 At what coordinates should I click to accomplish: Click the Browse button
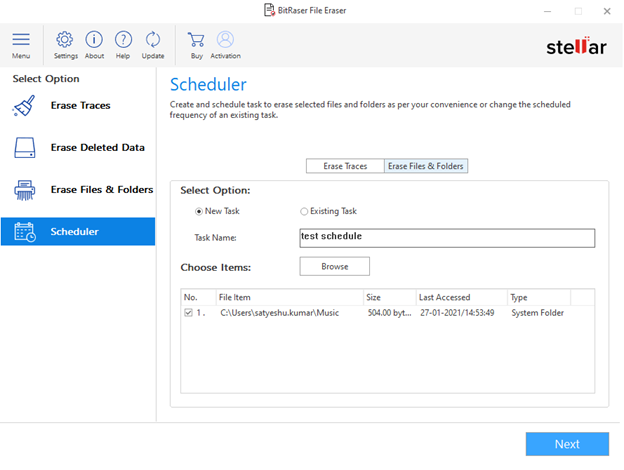pos(335,266)
